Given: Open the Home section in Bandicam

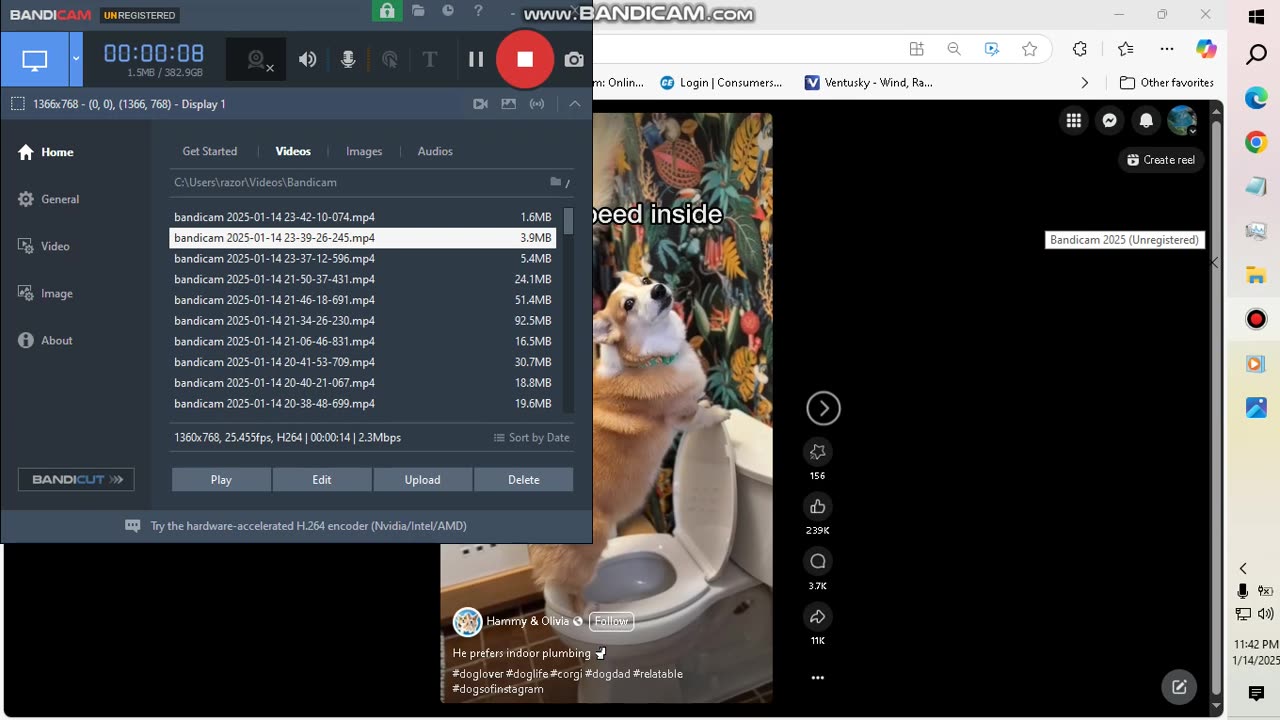Looking at the screenshot, I should 46,152.
